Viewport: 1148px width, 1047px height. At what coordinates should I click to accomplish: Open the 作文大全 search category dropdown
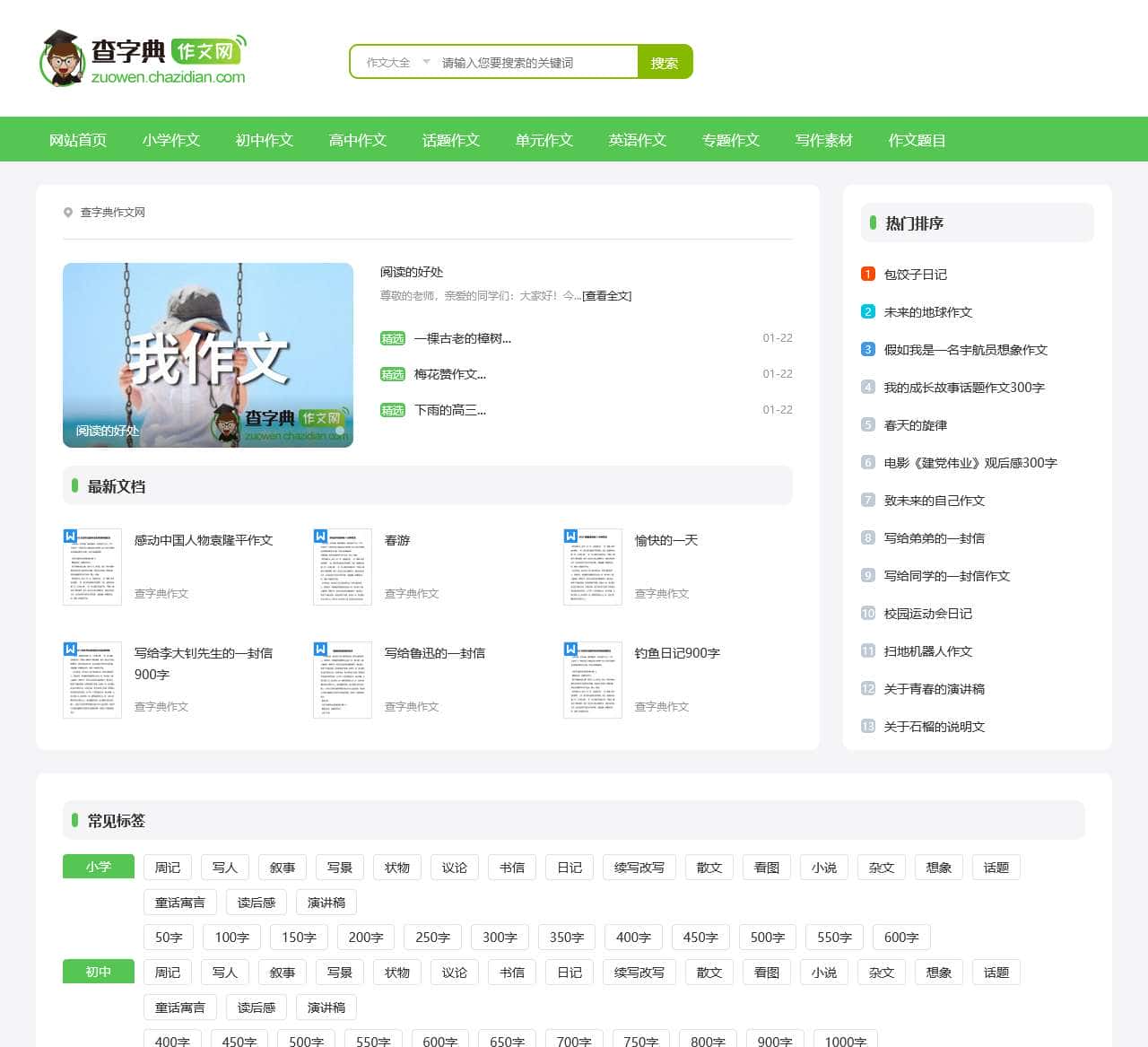(x=395, y=61)
